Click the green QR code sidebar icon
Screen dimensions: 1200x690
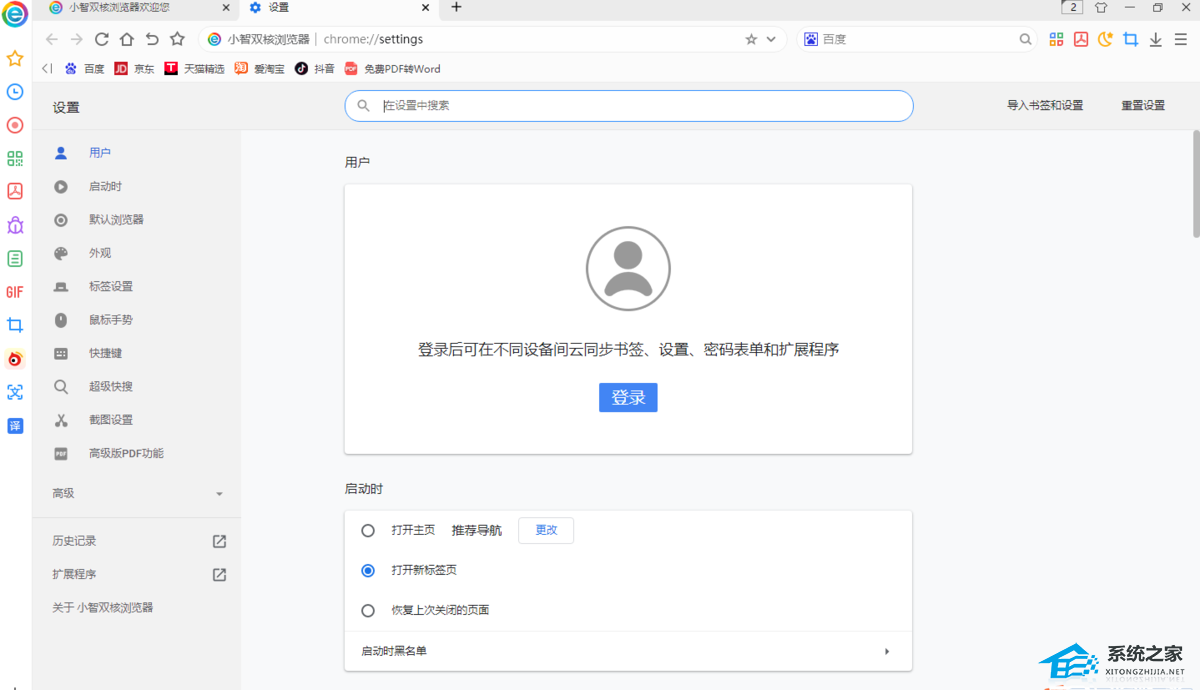pyautogui.click(x=15, y=158)
